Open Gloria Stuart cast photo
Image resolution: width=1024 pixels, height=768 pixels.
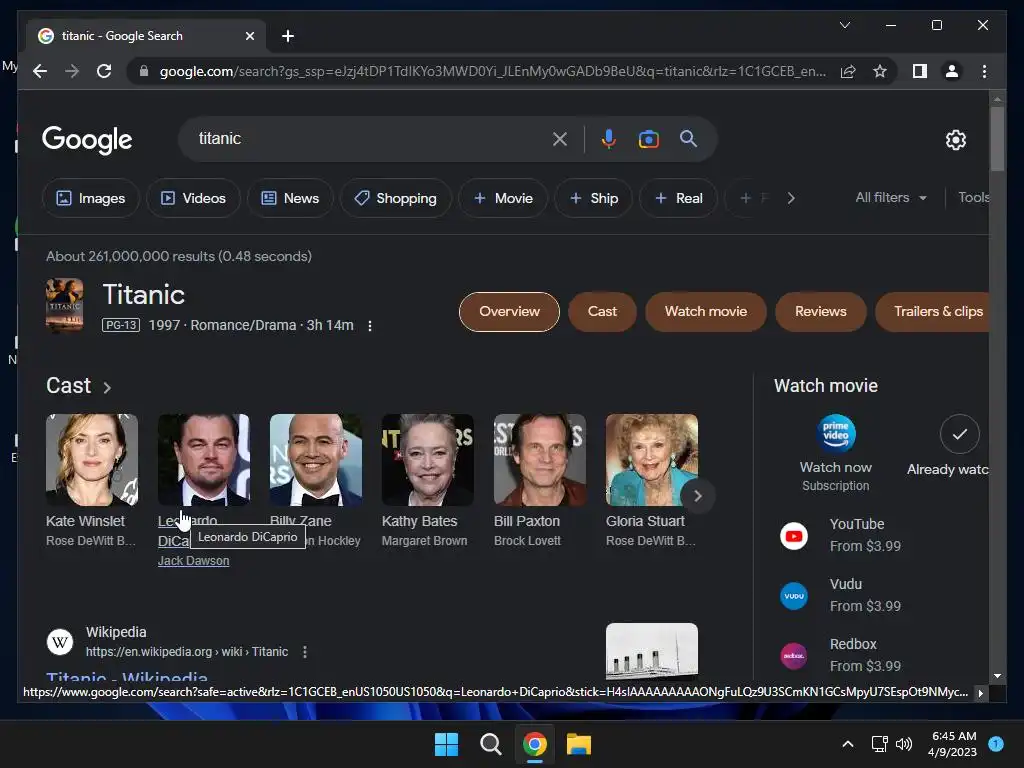pos(652,460)
